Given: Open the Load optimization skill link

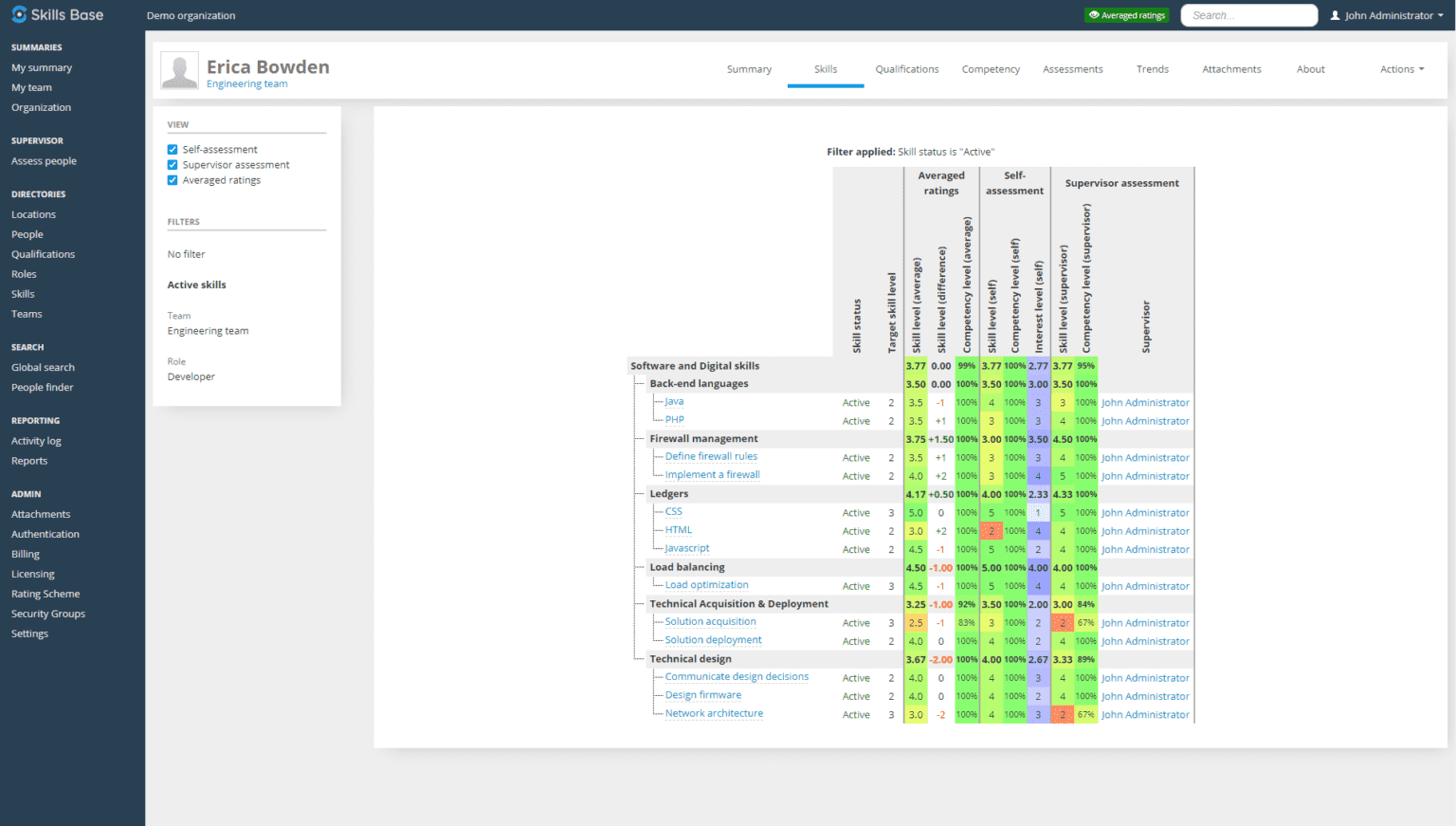Looking at the screenshot, I should (706, 585).
